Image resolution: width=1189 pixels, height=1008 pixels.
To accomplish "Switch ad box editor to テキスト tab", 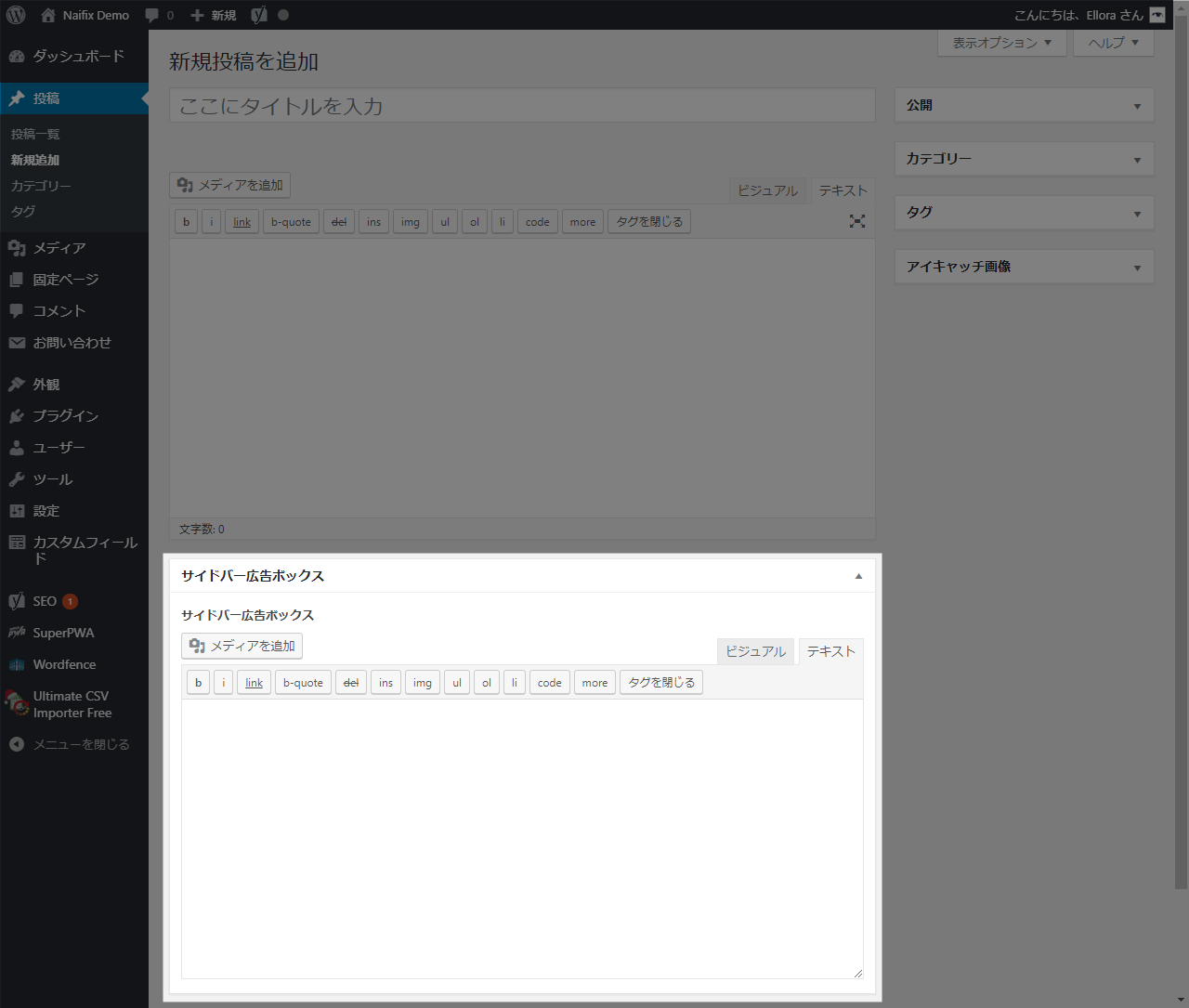I will click(830, 651).
